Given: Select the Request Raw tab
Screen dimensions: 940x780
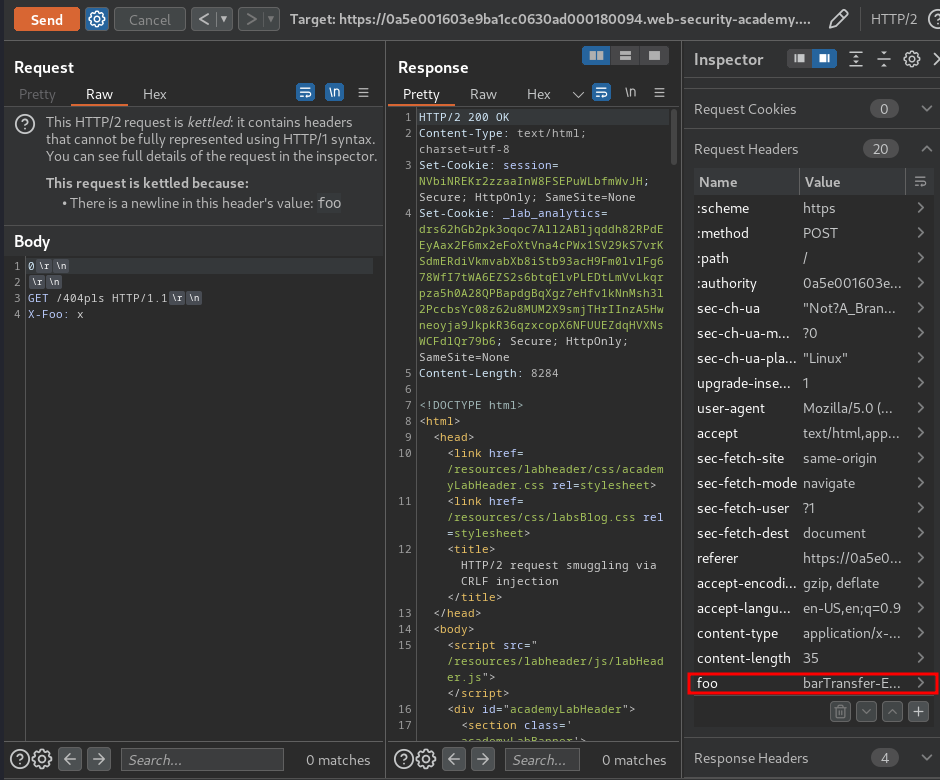Looking at the screenshot, I should 99,94.
